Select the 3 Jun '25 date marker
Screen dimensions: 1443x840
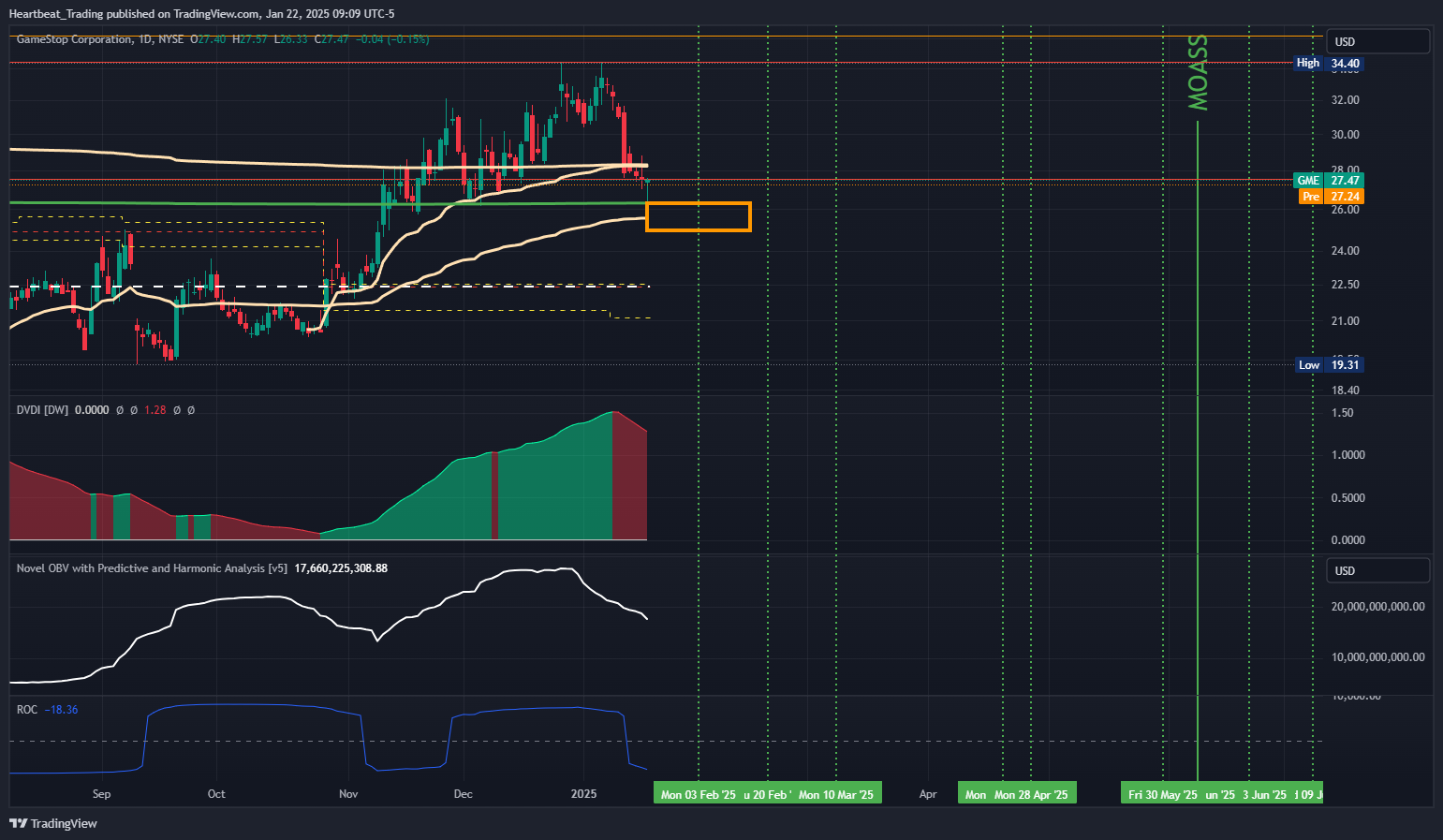point(1264,794)
